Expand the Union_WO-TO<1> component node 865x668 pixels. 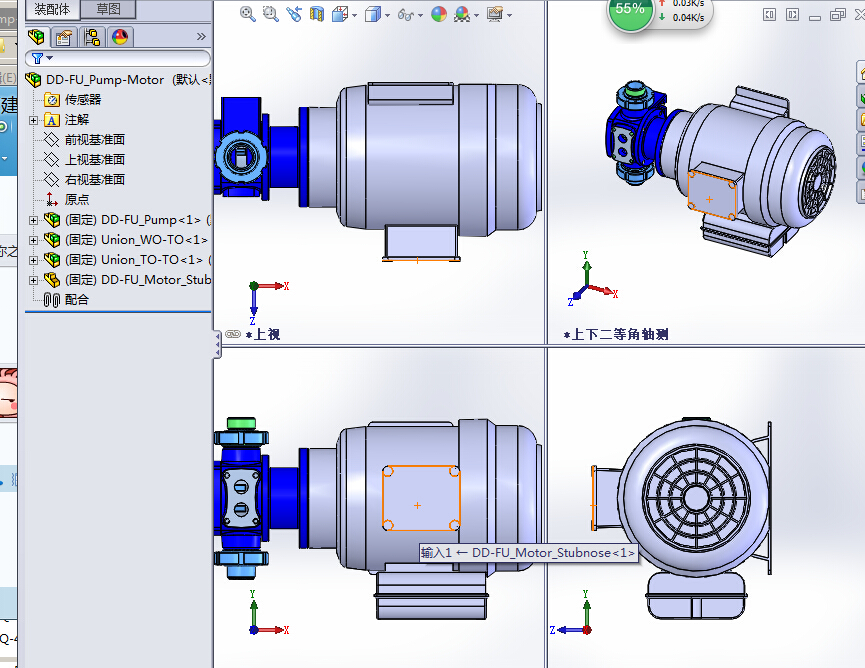tap(34, 240)
